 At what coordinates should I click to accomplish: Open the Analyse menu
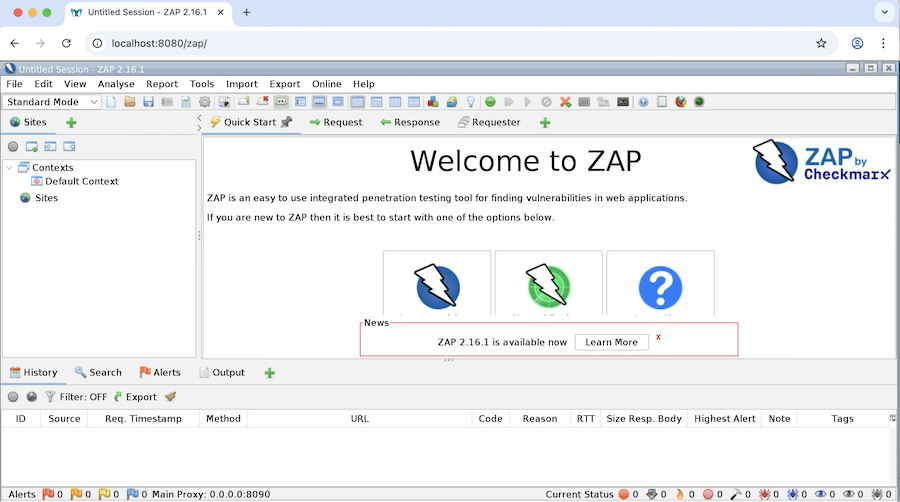pyautogui.click(x=116, y=84)
